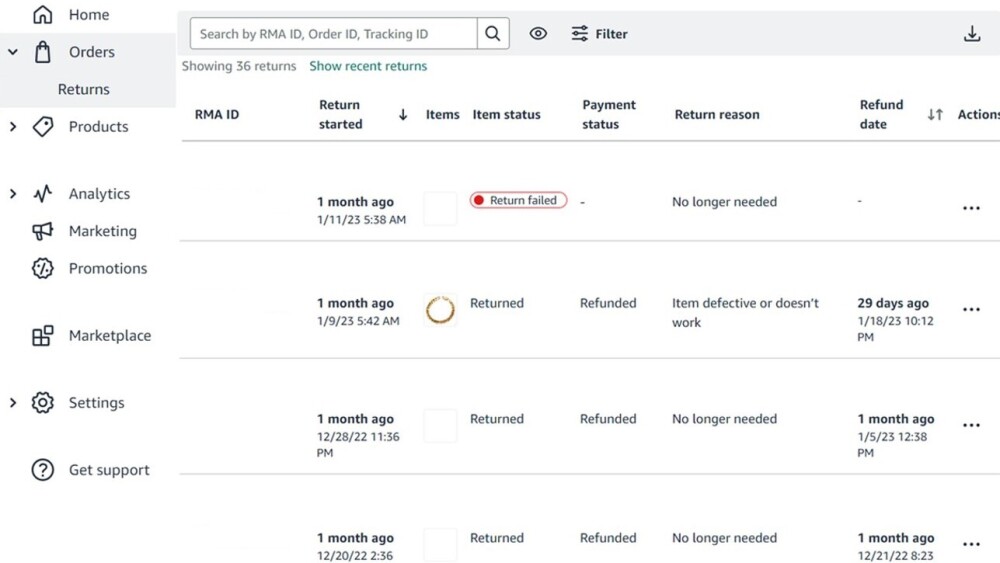Click the Analytics pulse icon
The height and width of the screenshot is (563, 1000).
42,194
